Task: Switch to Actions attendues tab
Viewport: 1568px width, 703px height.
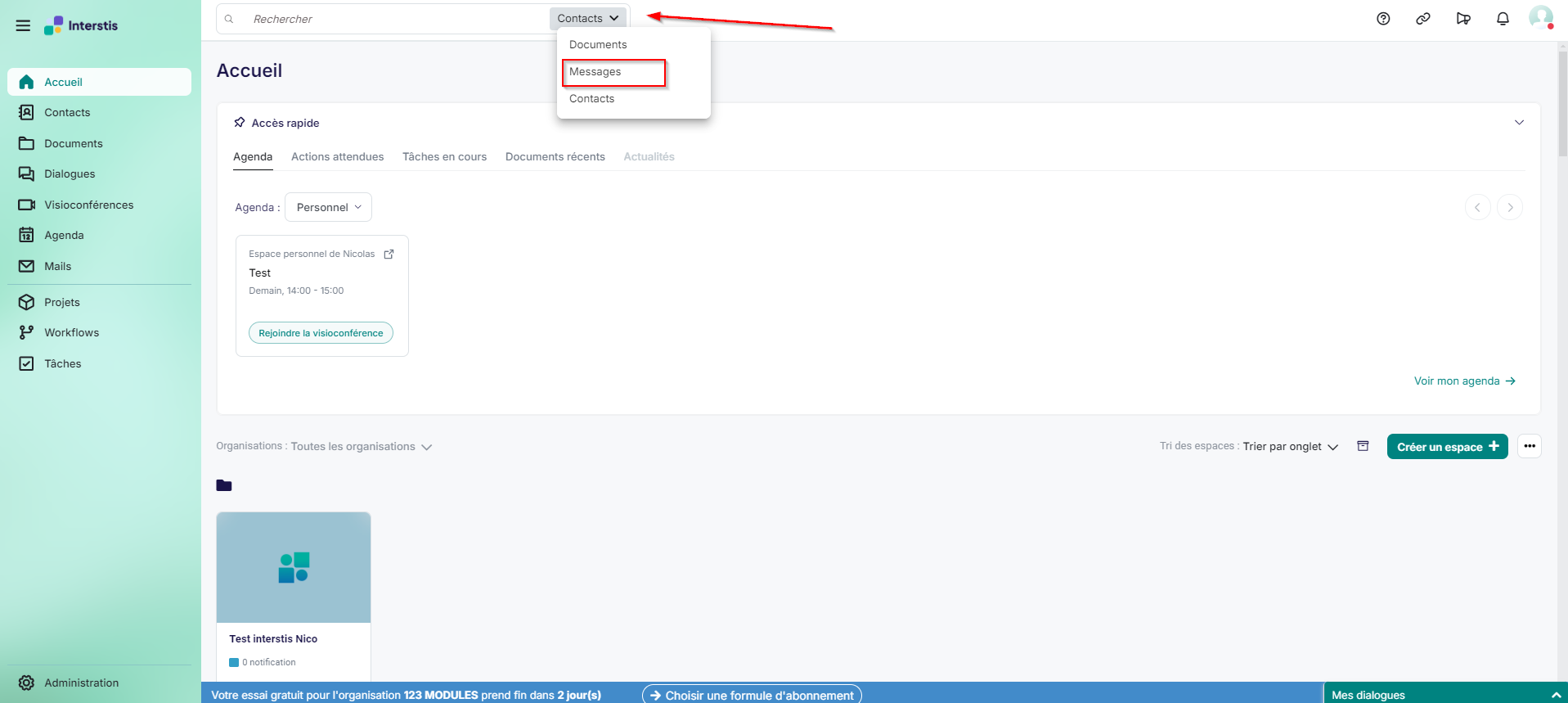Action: [337, 156]
